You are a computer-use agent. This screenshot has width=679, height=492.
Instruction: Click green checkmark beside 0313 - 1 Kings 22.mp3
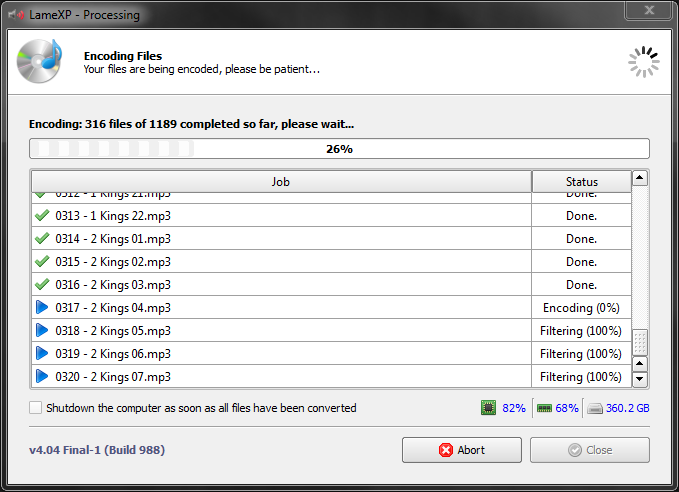tap(42, 215)
